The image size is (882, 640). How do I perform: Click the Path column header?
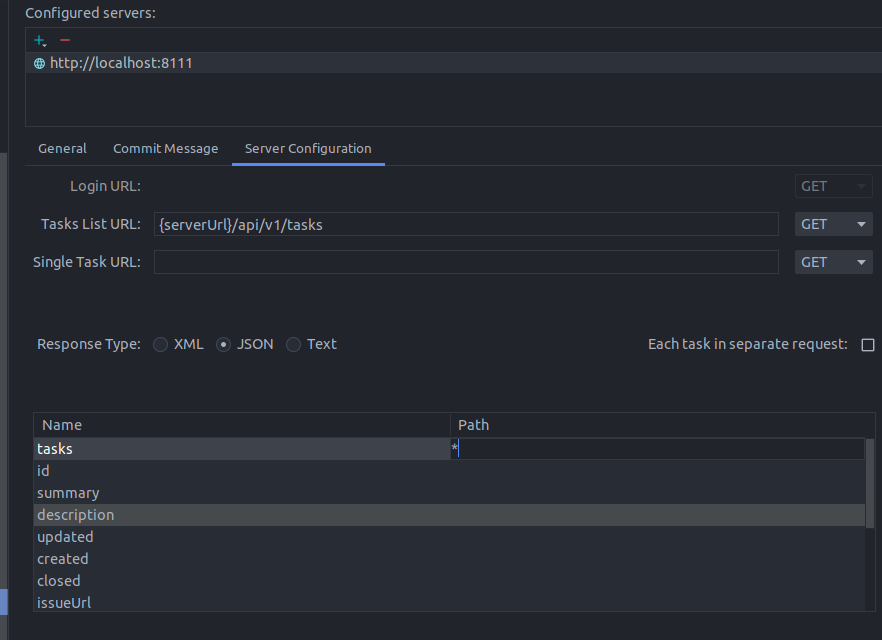[x=662, y=425]
